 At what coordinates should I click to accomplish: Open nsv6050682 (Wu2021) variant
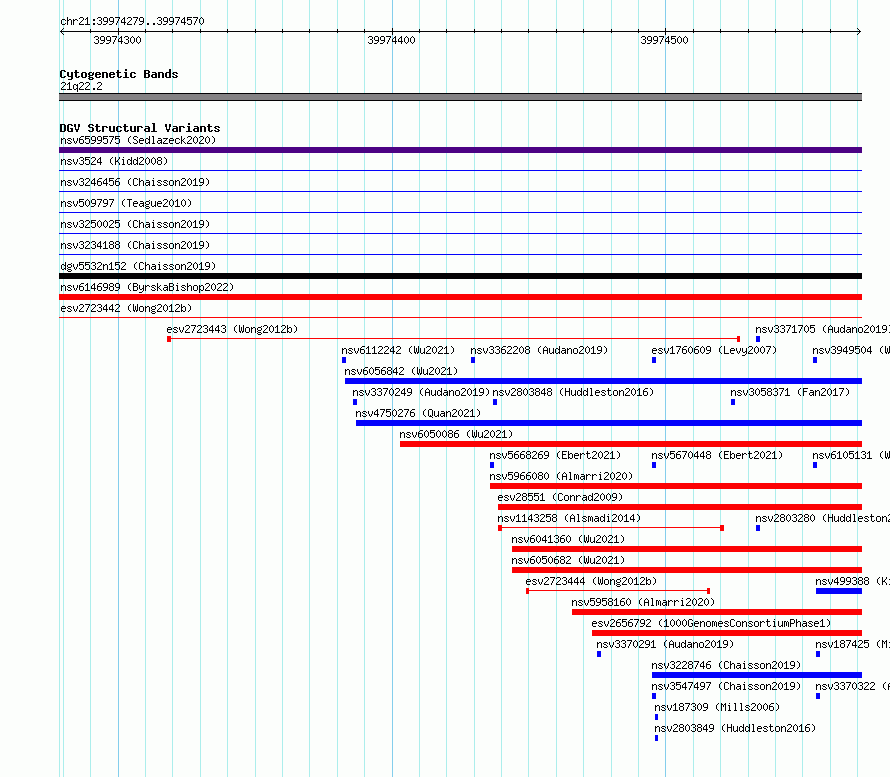click(x=568, y=560)
